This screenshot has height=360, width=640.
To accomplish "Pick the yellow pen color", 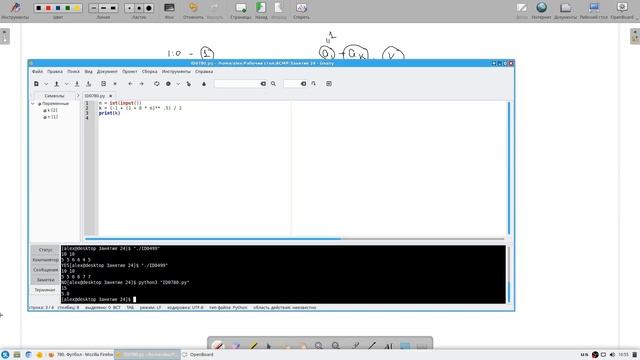I will click(x=77, y=8).
